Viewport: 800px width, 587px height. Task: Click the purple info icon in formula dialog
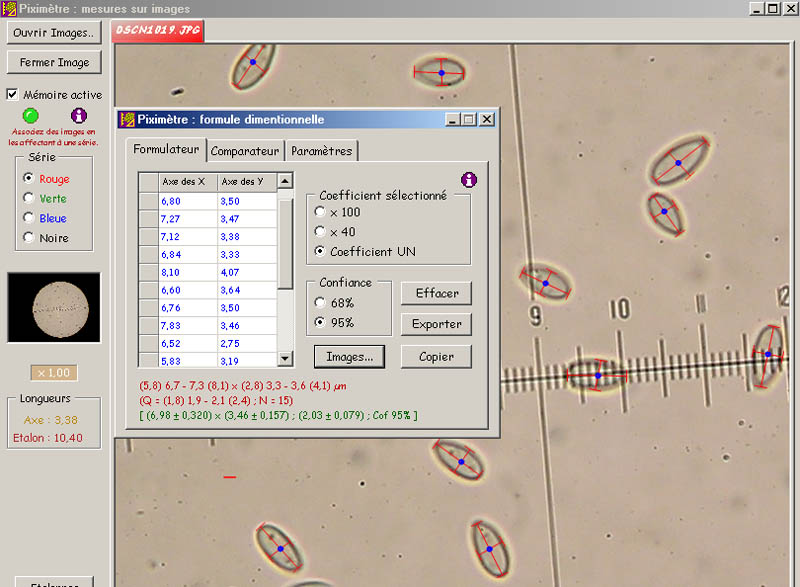coord(469,180)
